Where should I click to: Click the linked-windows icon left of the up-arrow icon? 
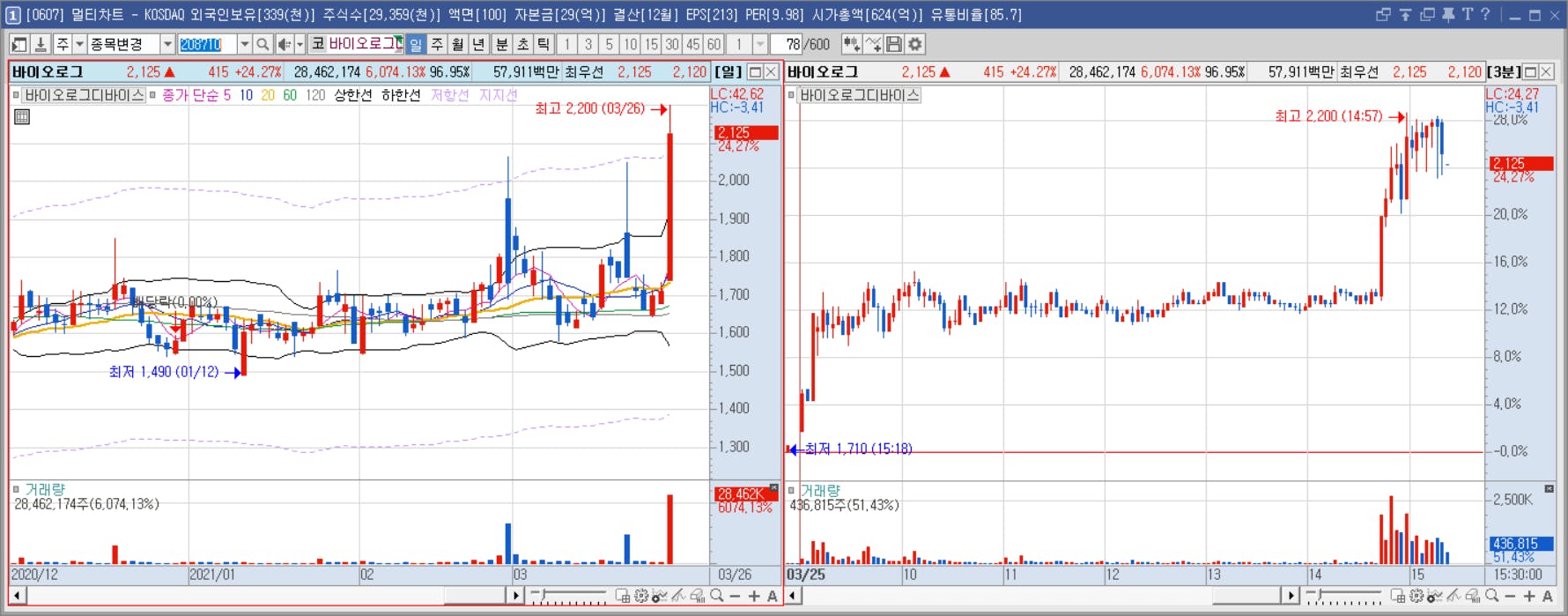(1383, 14)
